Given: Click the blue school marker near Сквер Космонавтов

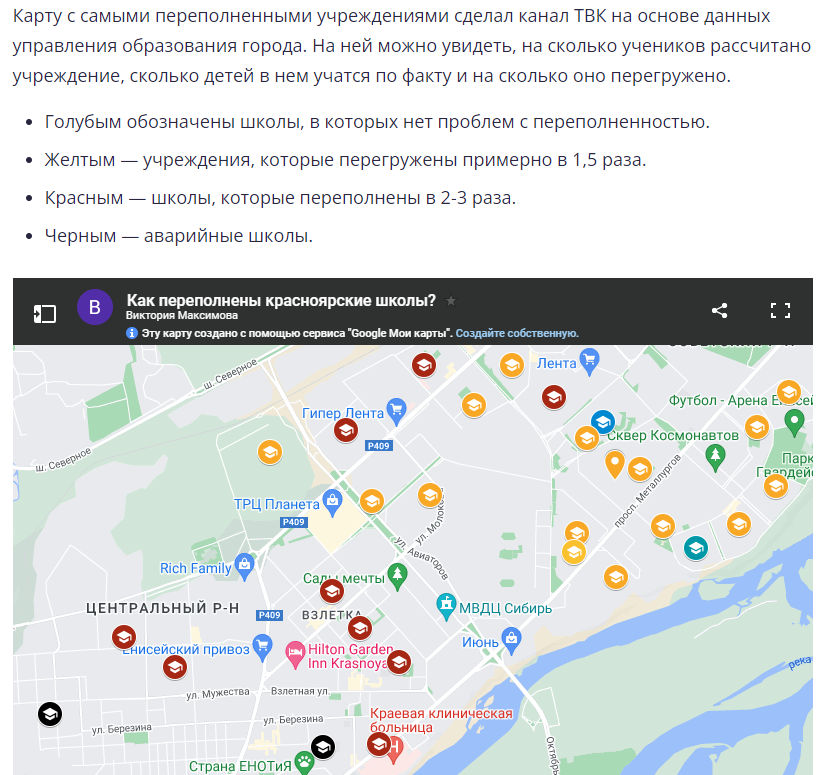Looking at the screenshot, I should point(603,422).
